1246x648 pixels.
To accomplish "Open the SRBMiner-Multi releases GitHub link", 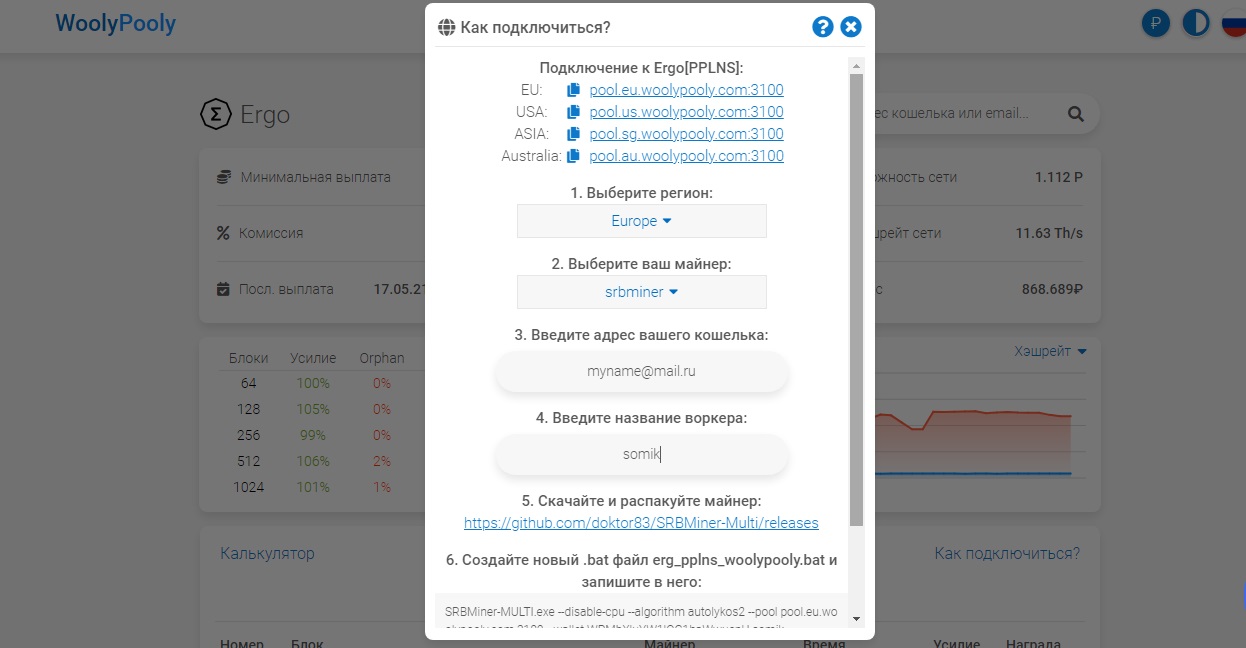I will point(641,522).
